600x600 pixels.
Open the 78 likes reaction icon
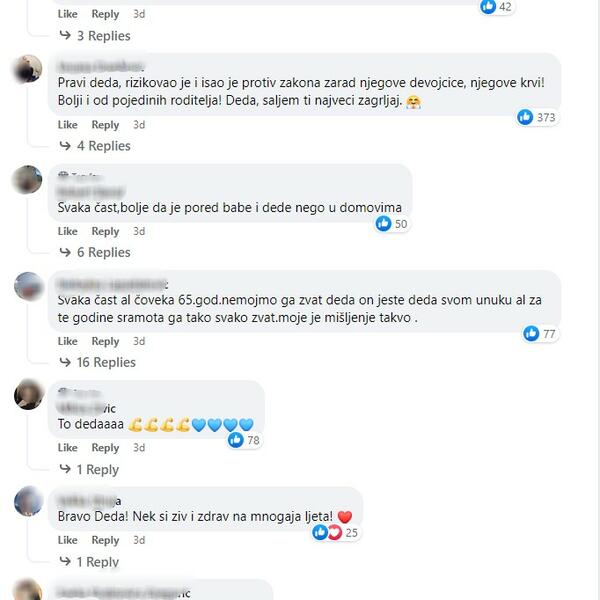pyautogui.click(x=236, y=440)
